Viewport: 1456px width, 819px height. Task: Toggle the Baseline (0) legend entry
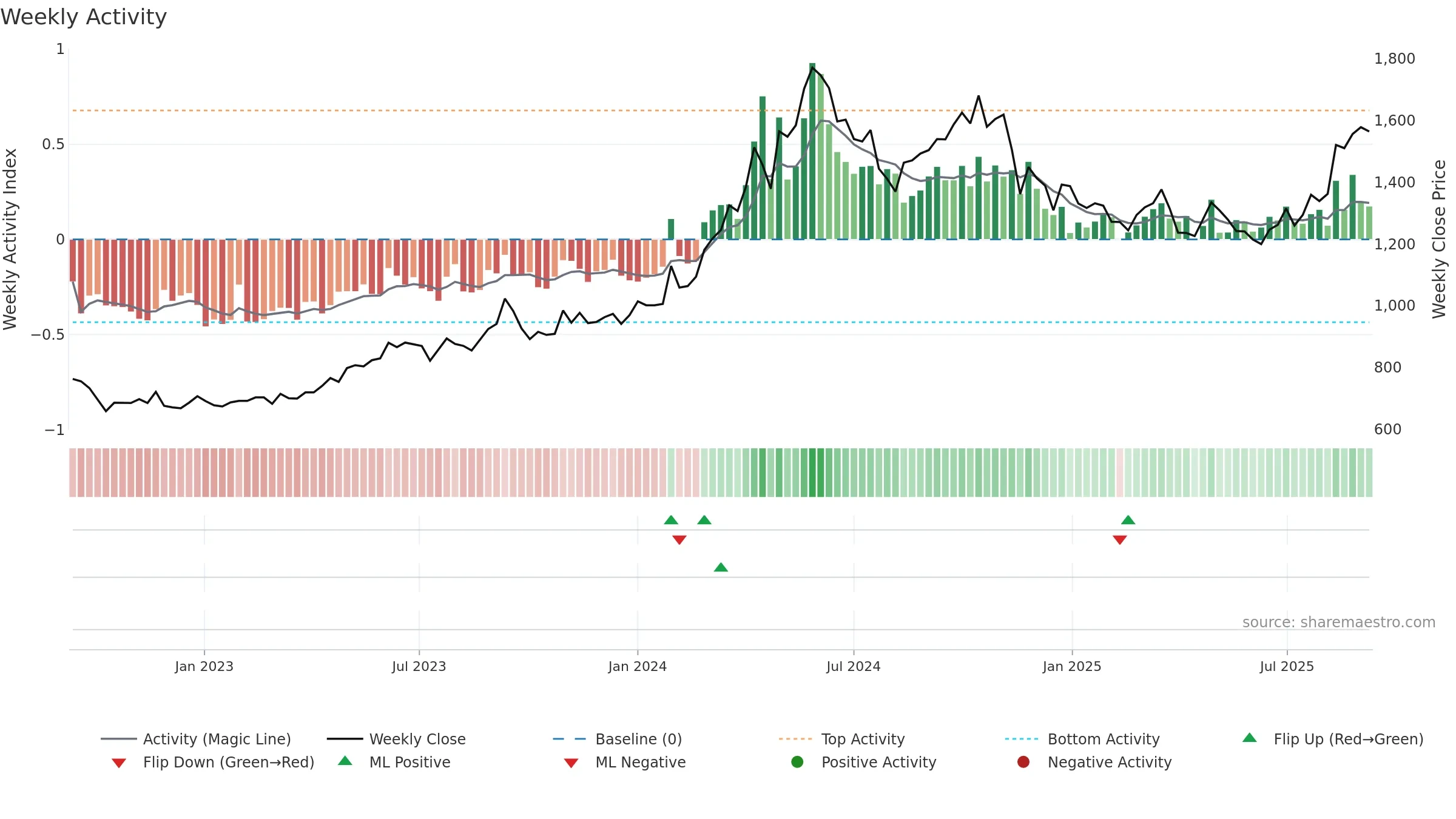[x=618, y=739]
